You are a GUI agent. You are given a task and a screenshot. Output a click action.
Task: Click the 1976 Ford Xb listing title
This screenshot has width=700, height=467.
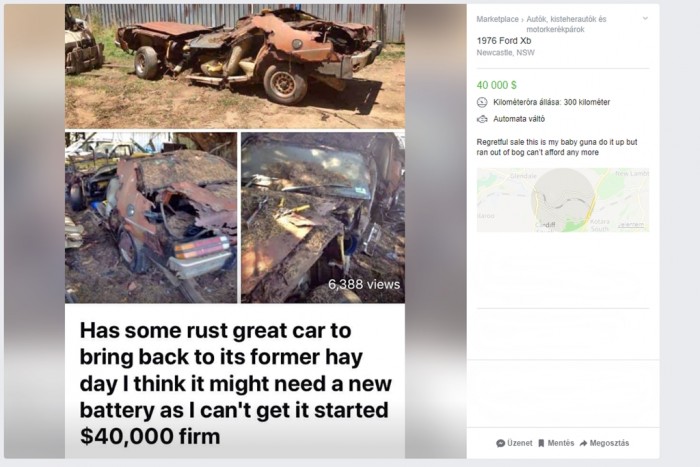504,41
